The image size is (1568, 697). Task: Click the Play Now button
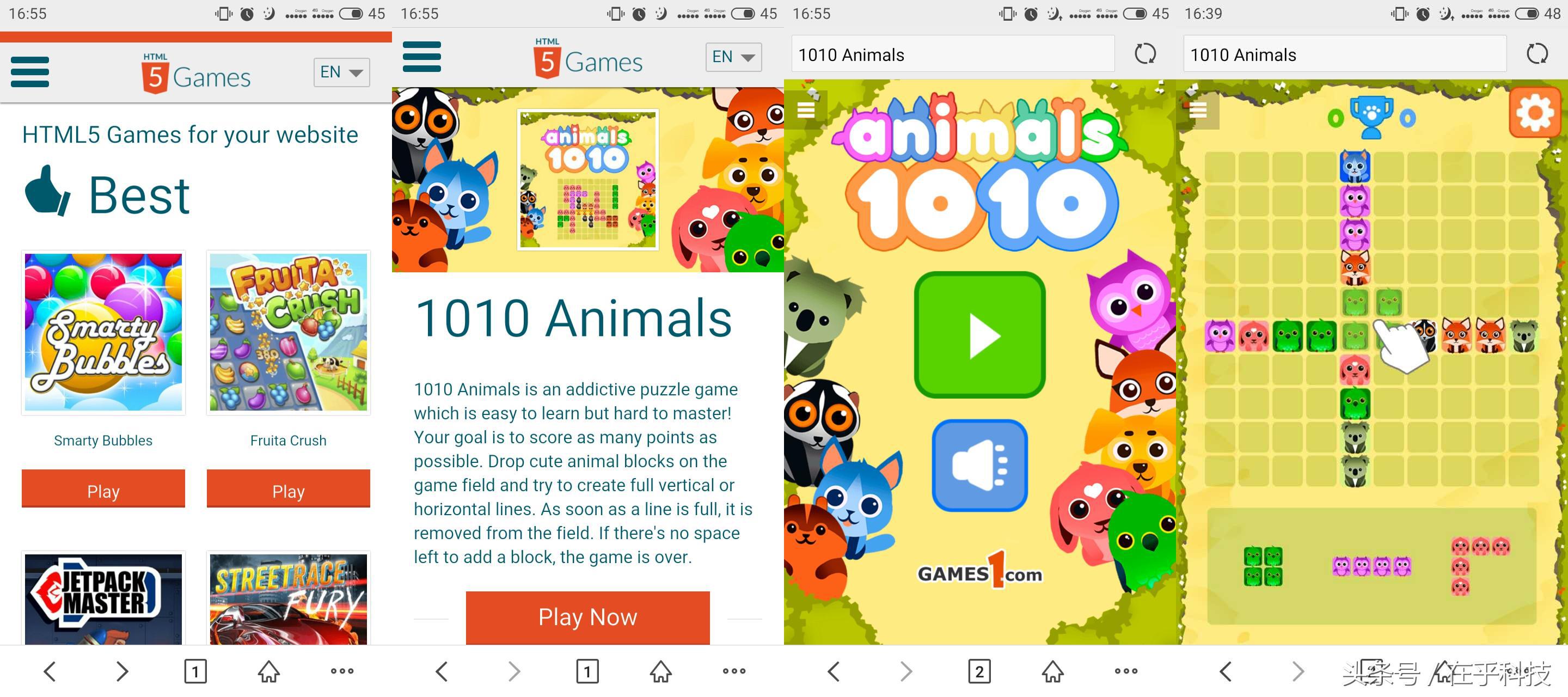587,616
